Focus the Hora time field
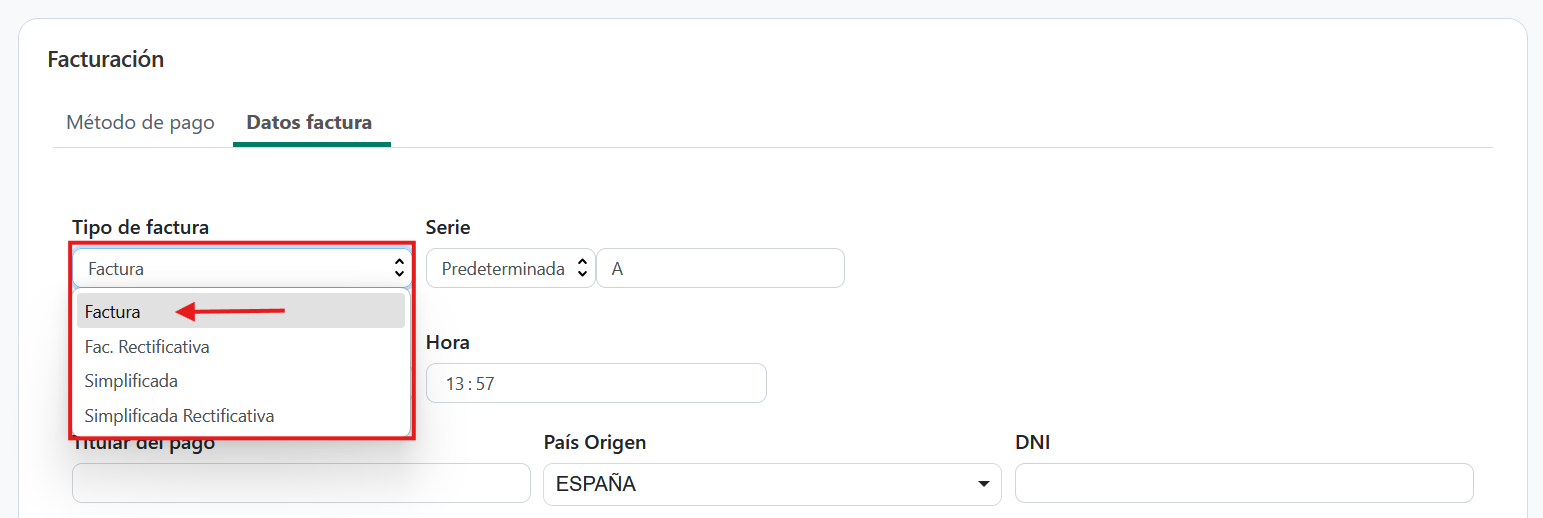Image resolution: width=1543 pixels, height=518 pixels. coord(596,383)
